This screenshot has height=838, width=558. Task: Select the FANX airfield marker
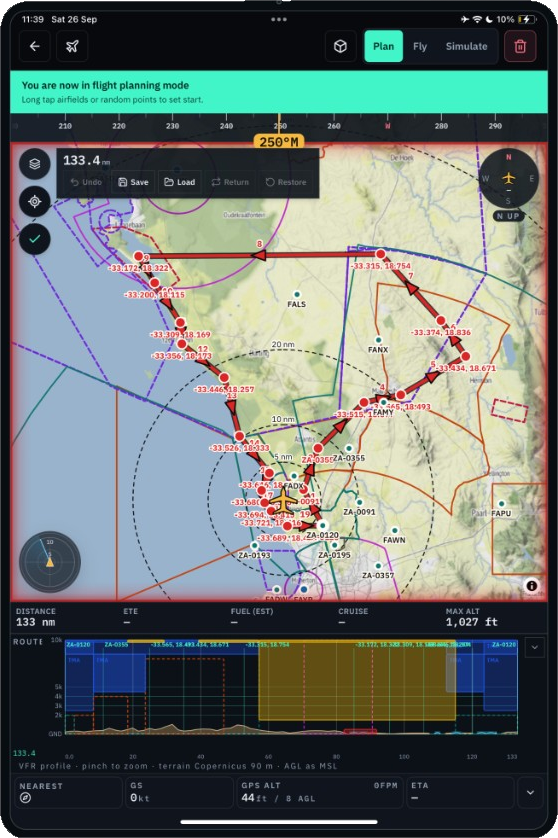coord(378,340)
